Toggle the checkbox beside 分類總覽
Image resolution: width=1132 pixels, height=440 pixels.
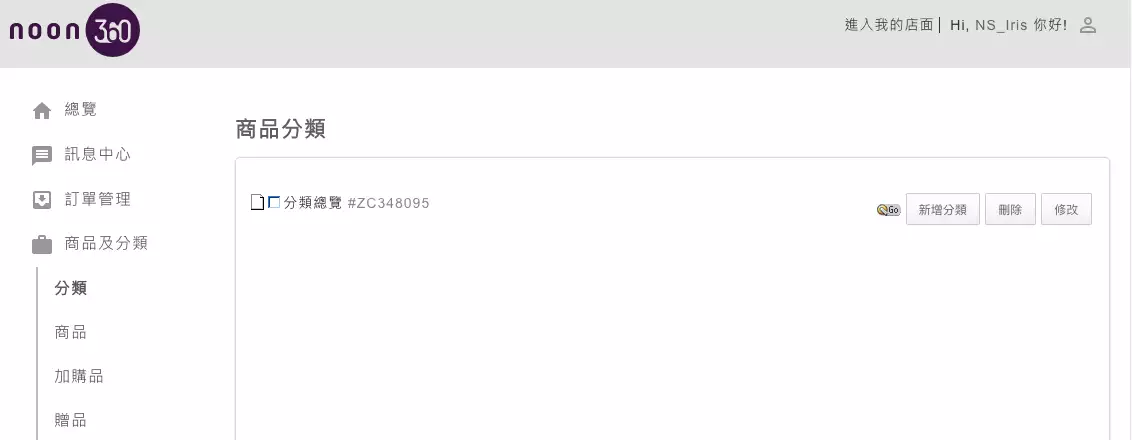pos(274,202)
